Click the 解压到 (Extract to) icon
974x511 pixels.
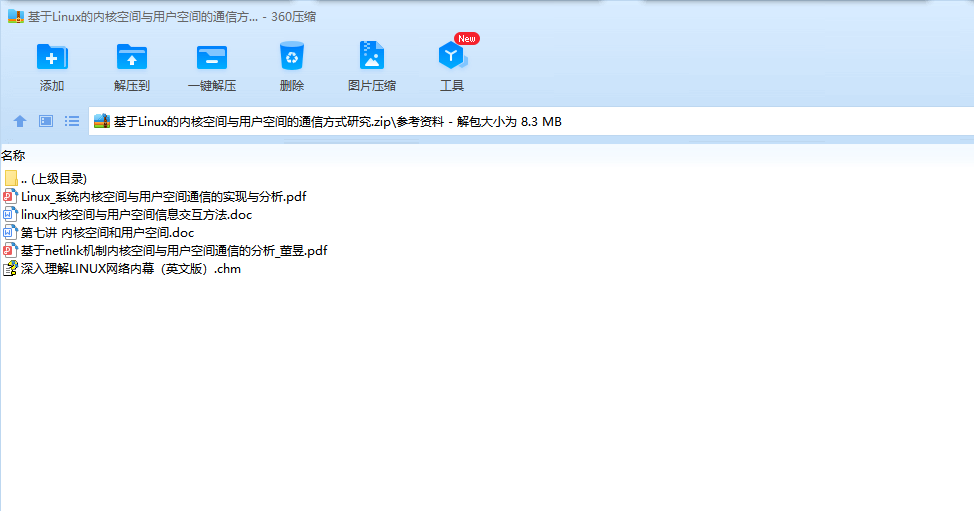tap(132, 57)
